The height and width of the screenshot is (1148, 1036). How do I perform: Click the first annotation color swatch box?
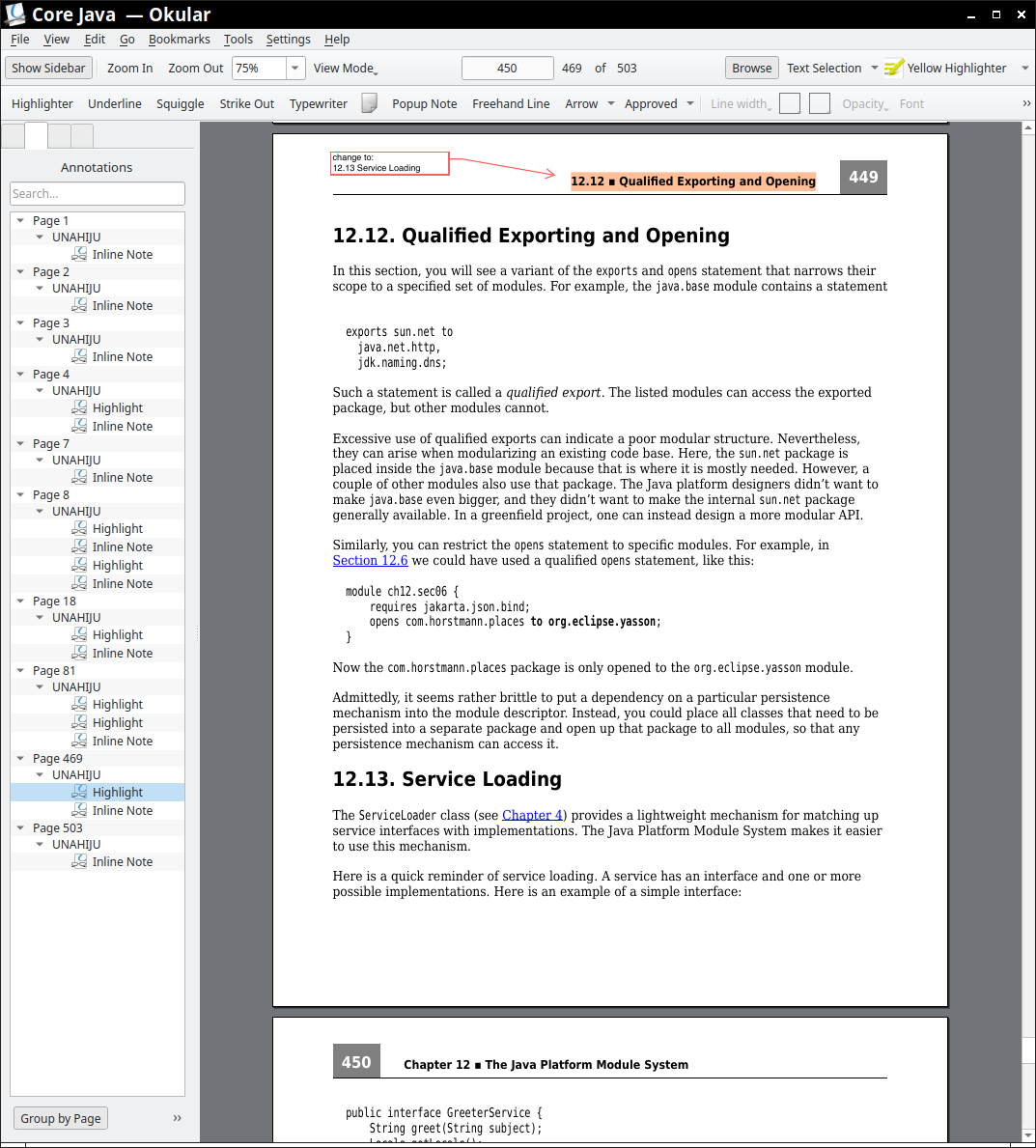(x=790, y=103)
